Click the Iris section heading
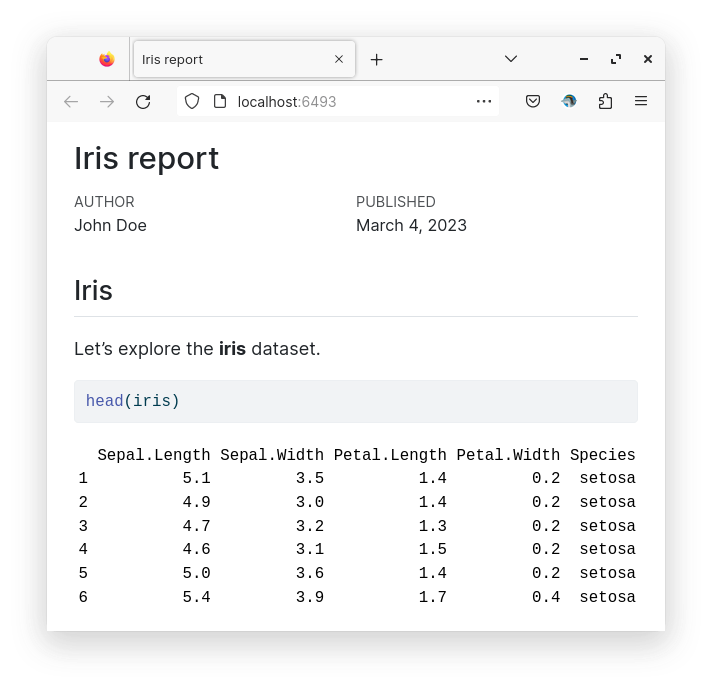Viewport: 712px width, 688px height. pos(93,291)
